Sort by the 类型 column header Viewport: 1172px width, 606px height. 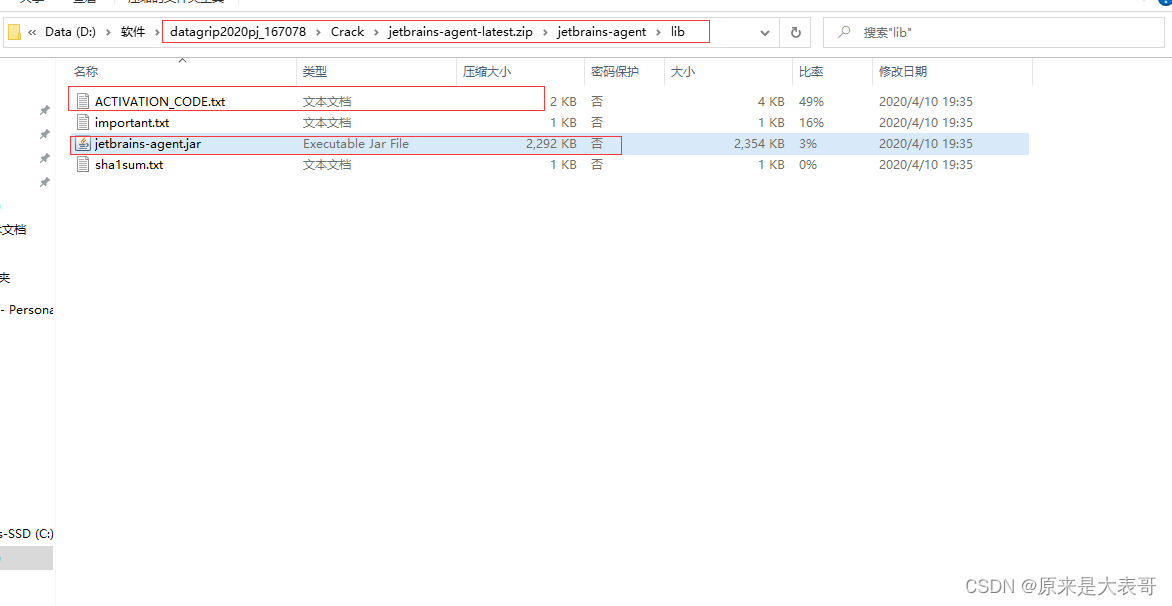pyautogui.click(x=315, y=72)
